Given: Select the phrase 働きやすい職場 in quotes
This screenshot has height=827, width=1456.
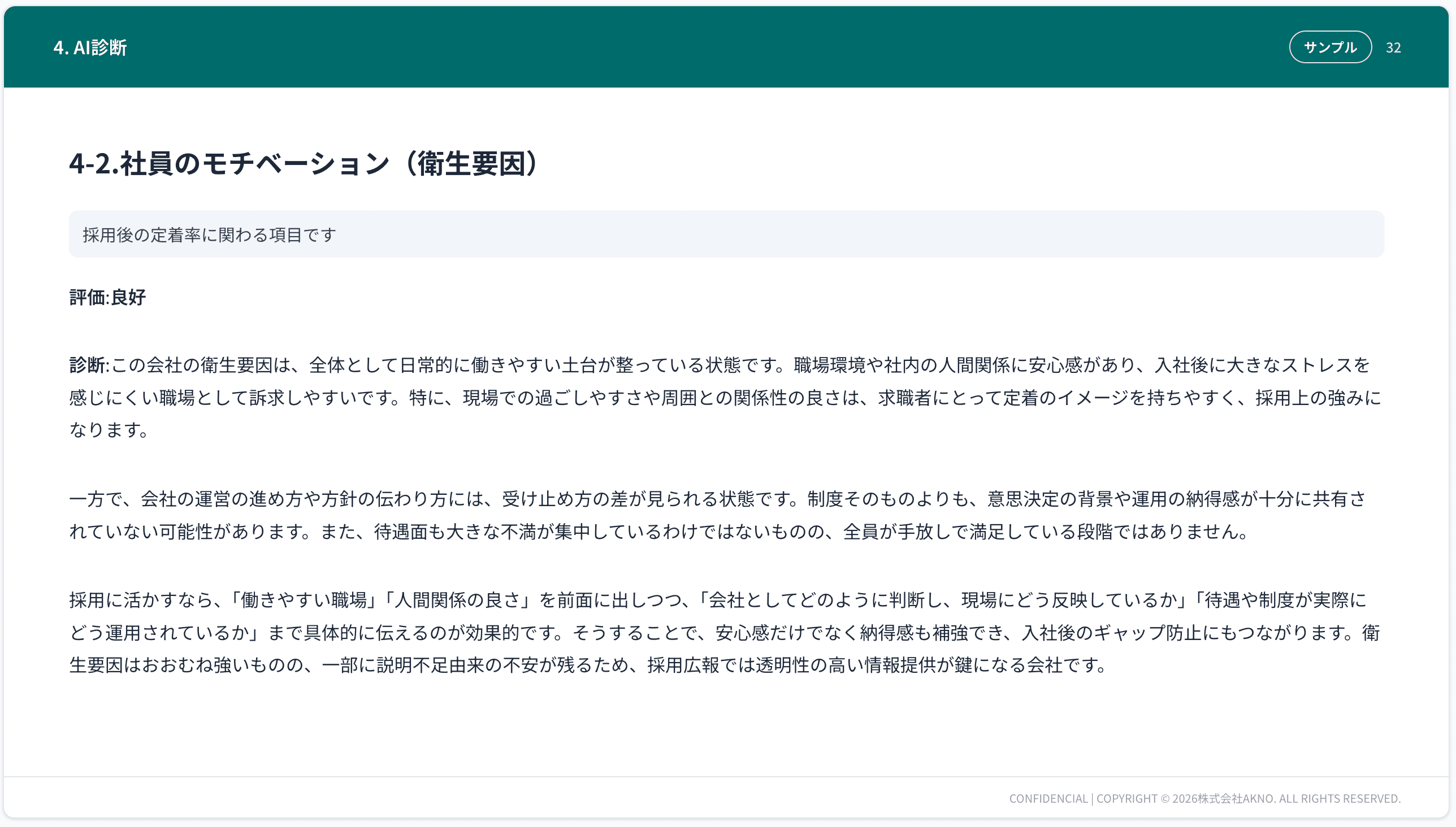Looking at the screenshot, I should [x=303, y=599].
